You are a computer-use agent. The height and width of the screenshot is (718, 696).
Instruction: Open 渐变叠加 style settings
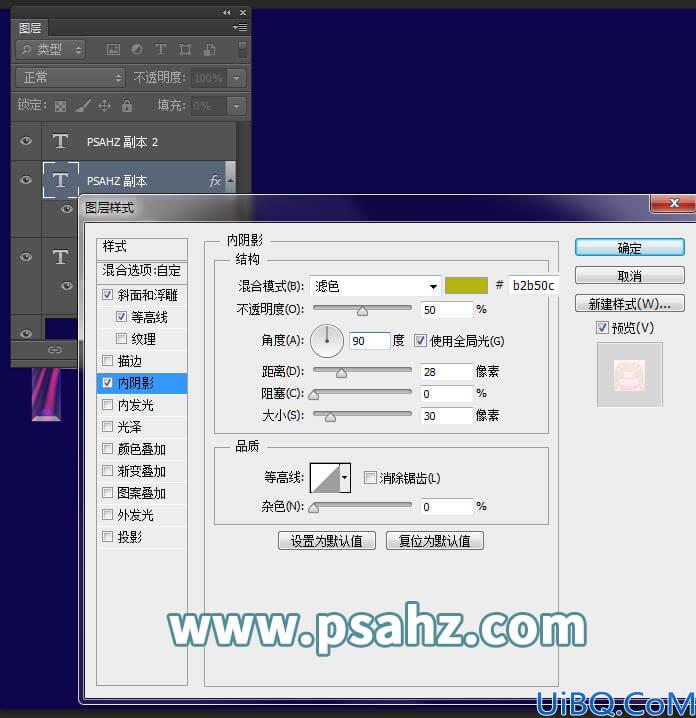pos(141,471)
